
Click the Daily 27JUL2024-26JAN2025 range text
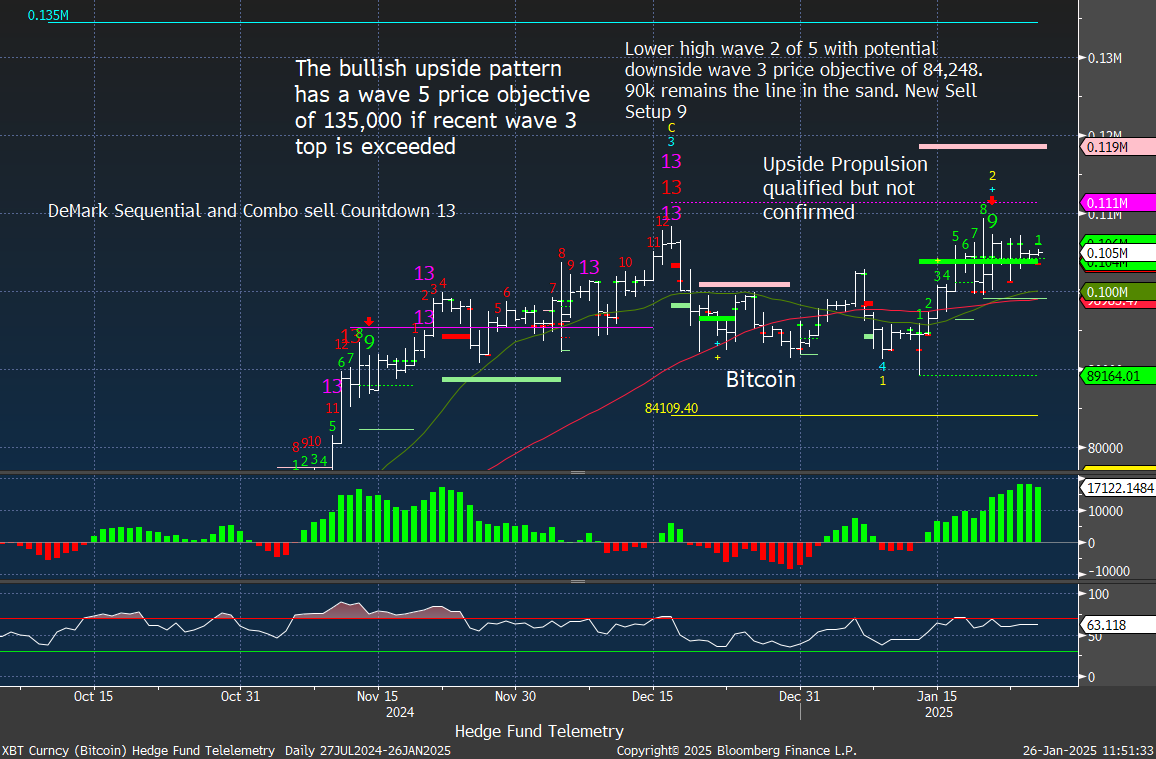[x=367, y=750]
